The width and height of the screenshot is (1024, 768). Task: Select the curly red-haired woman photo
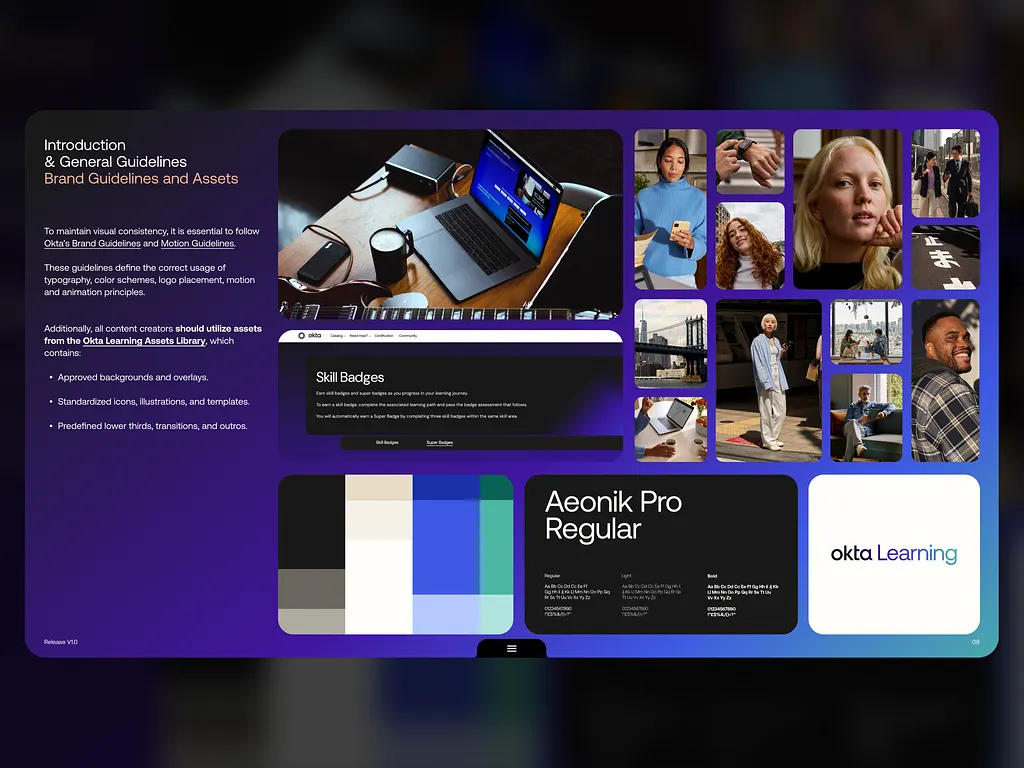click(750, 246)
